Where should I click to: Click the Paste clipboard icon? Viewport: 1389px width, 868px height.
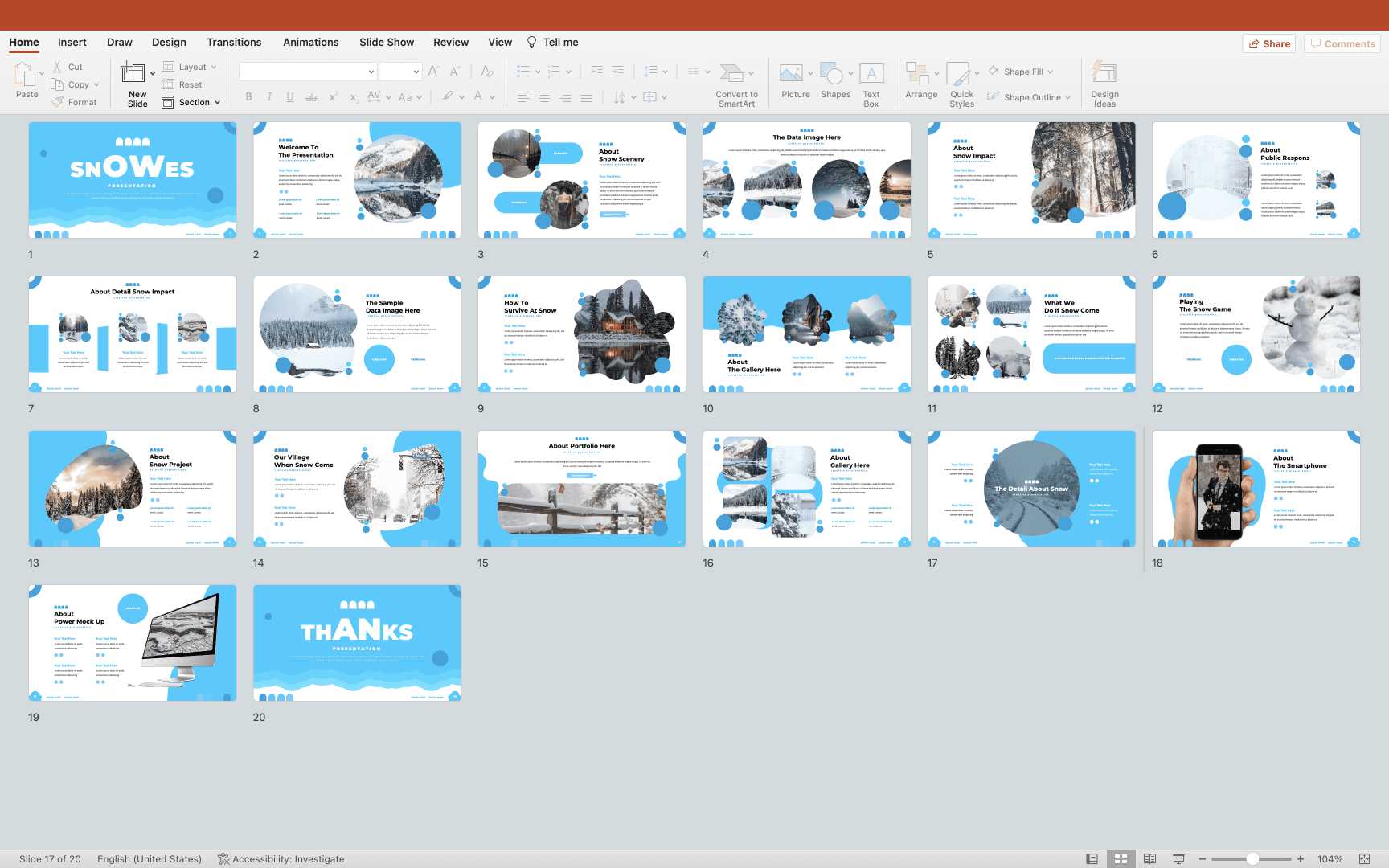tap(23, 76)
